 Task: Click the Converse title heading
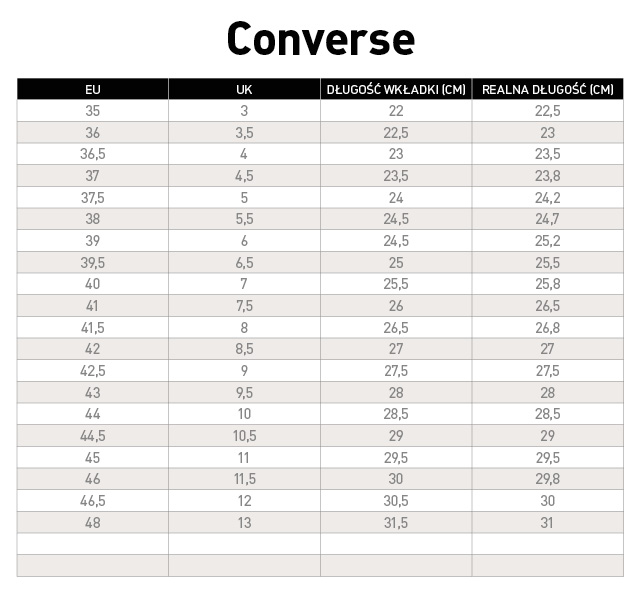click(320, 39)
